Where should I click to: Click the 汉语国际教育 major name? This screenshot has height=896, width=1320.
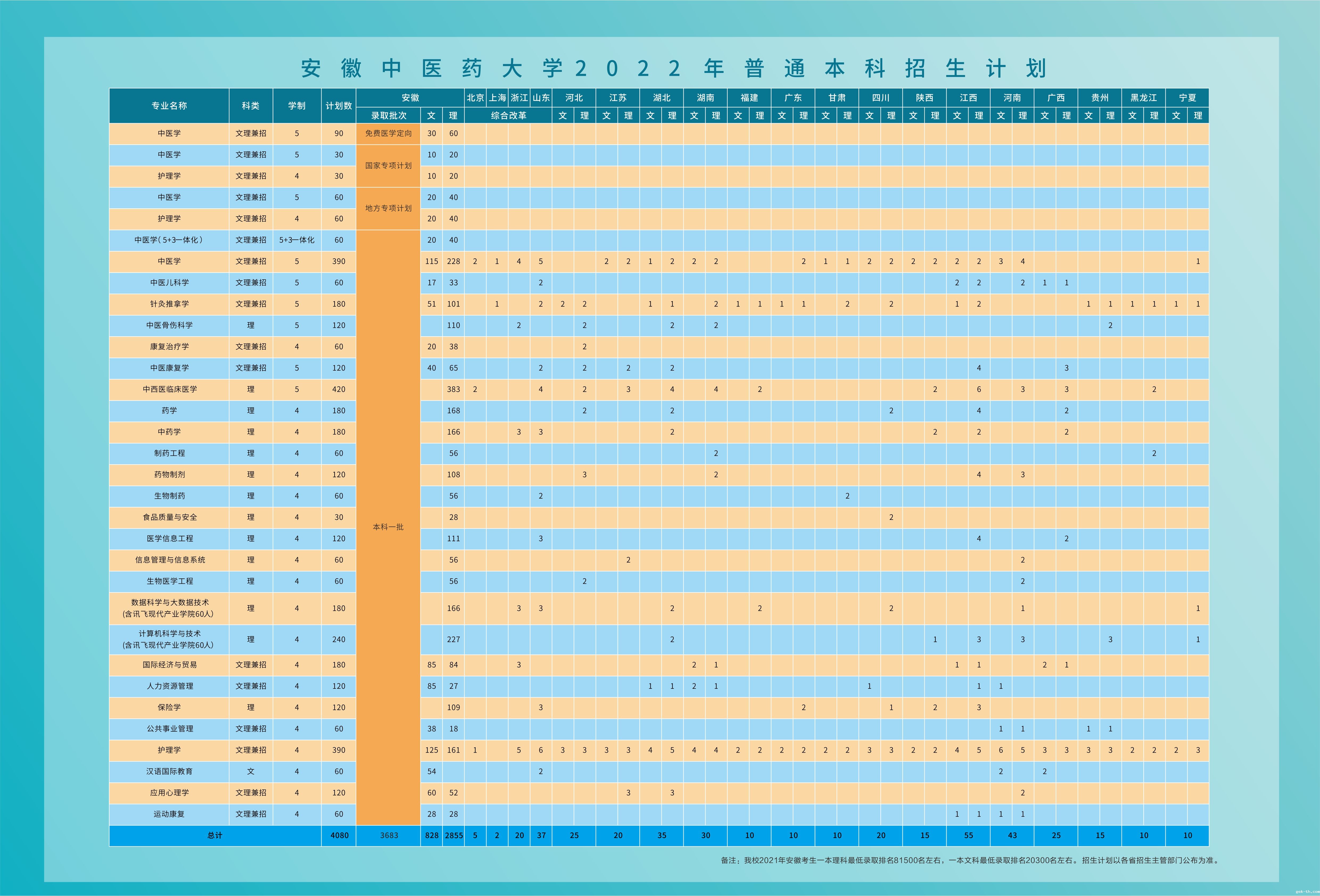pos(169,771)
